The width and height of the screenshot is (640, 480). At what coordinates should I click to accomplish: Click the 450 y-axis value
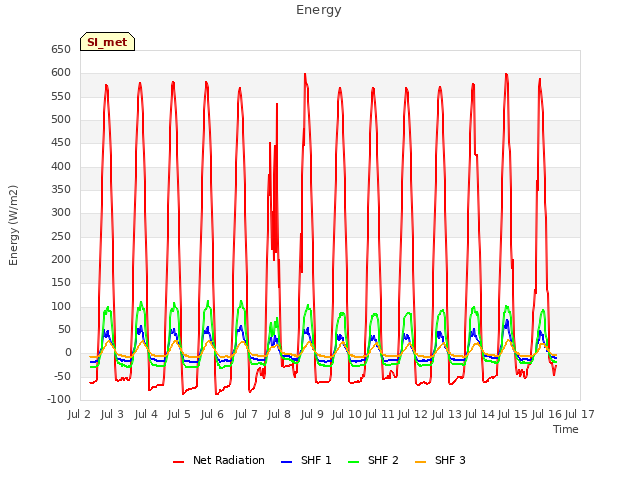(61, 143)
